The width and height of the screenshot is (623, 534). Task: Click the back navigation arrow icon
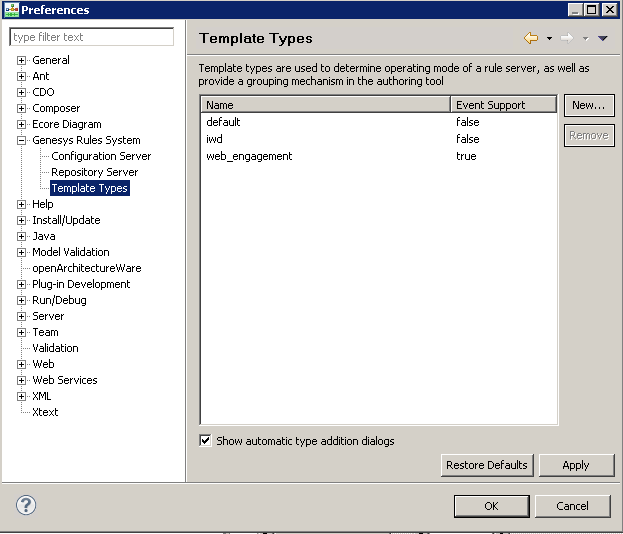[531, 39]
